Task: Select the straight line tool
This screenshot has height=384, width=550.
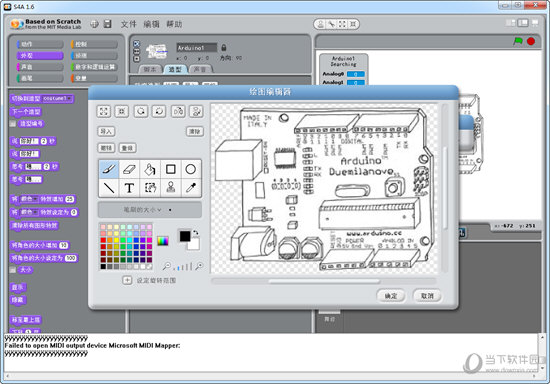Action: [x=109, y=188]
